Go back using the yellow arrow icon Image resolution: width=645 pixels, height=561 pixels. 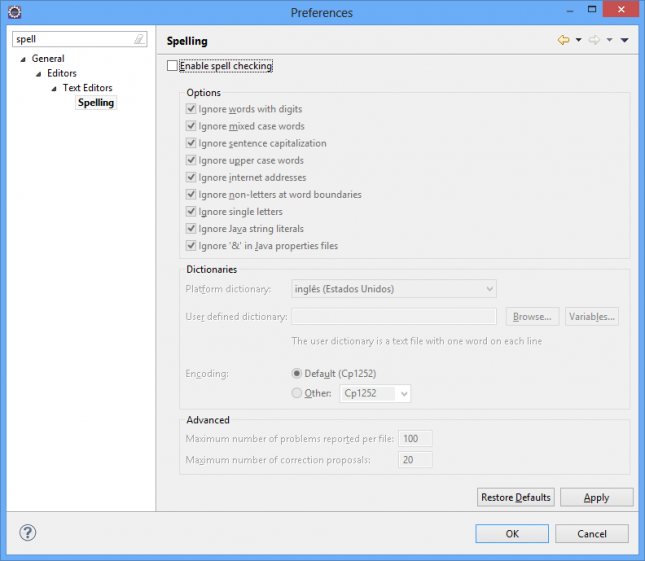(564, 40)
